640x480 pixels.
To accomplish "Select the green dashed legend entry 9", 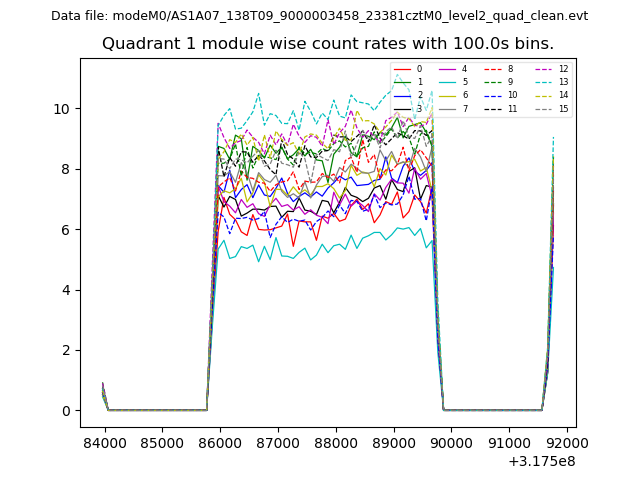I will (x=495, y=82).
